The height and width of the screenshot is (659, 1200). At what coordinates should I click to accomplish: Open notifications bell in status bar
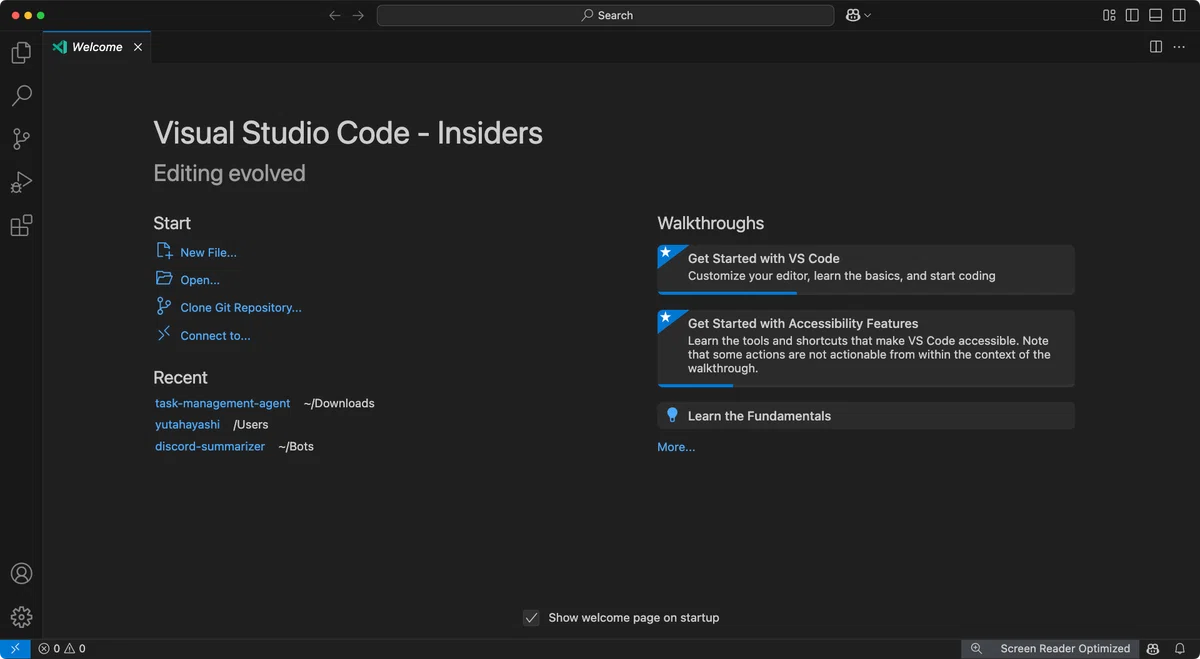pyautogui.click(x=1181, y=649)
